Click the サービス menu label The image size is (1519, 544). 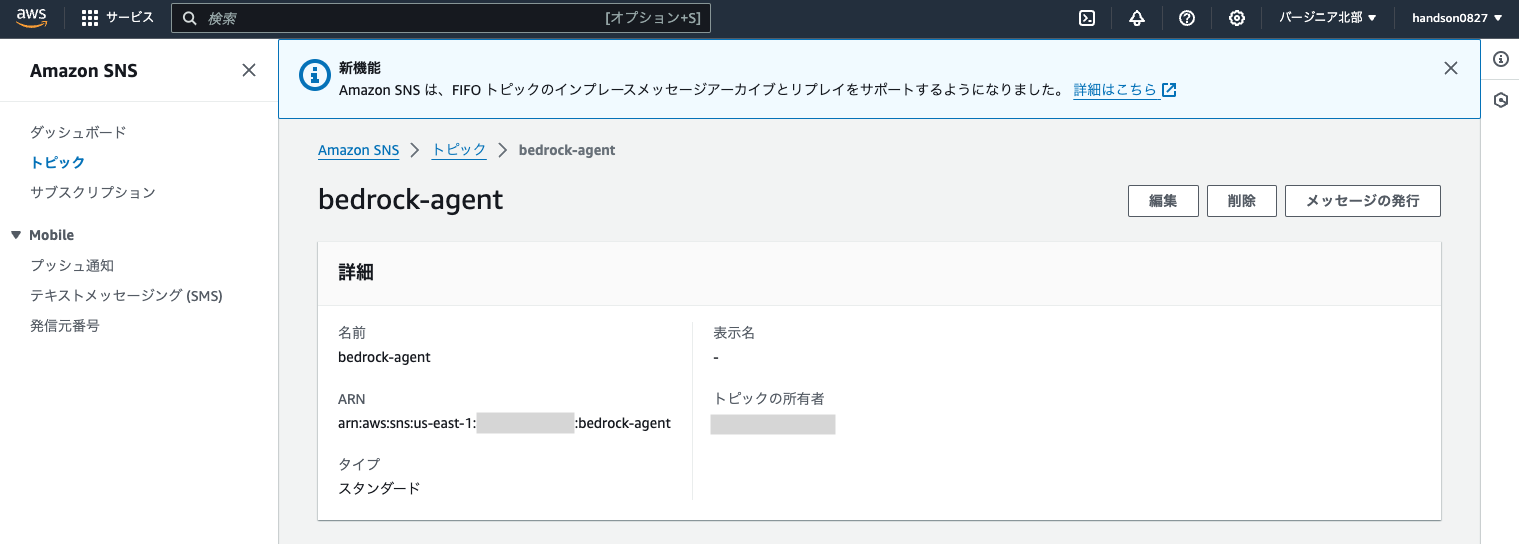click(130, 18)
